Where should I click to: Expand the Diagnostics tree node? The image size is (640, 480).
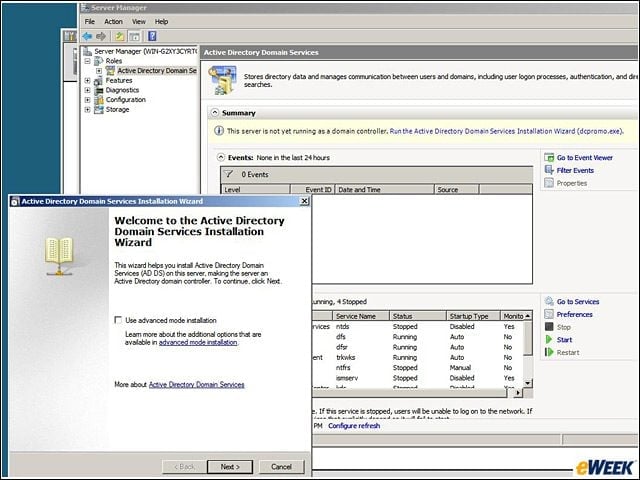point(87,90)
